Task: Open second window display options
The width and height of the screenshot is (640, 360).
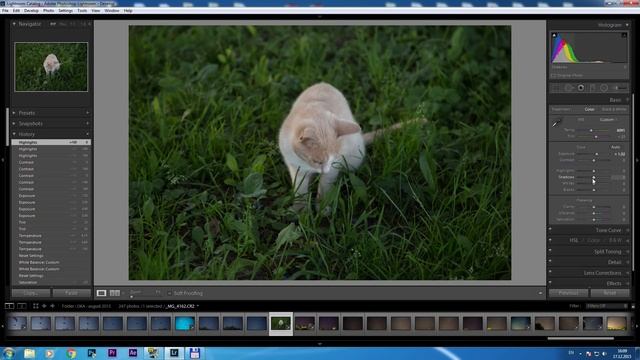Action: tap(22, 306)
